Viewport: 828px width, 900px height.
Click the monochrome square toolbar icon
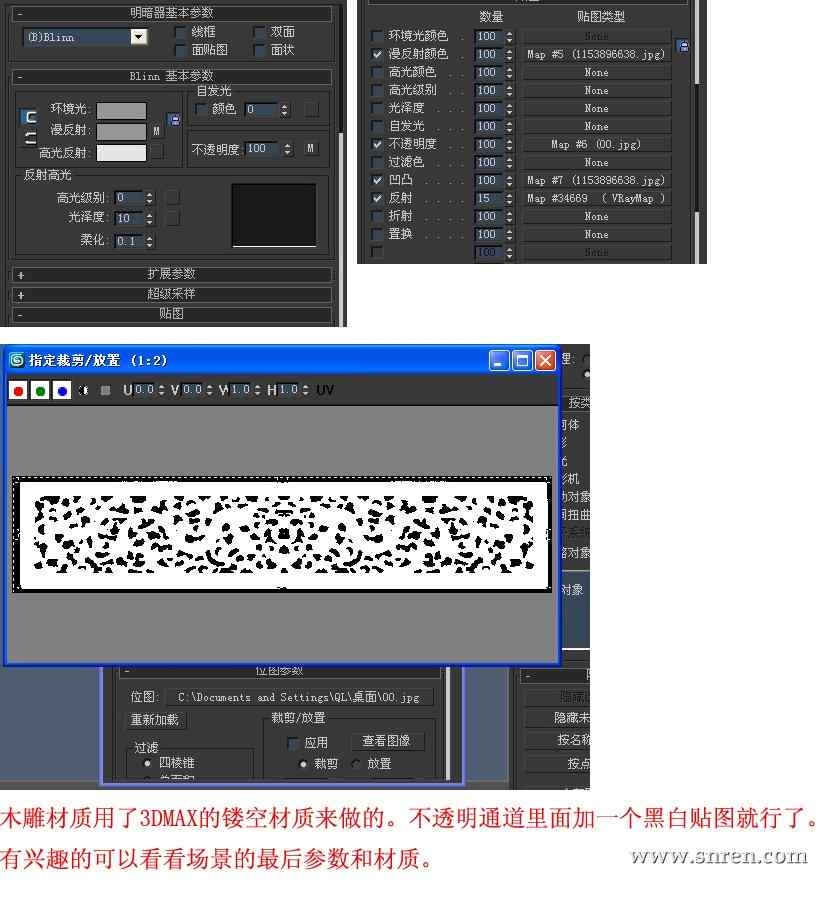[106, 390]
